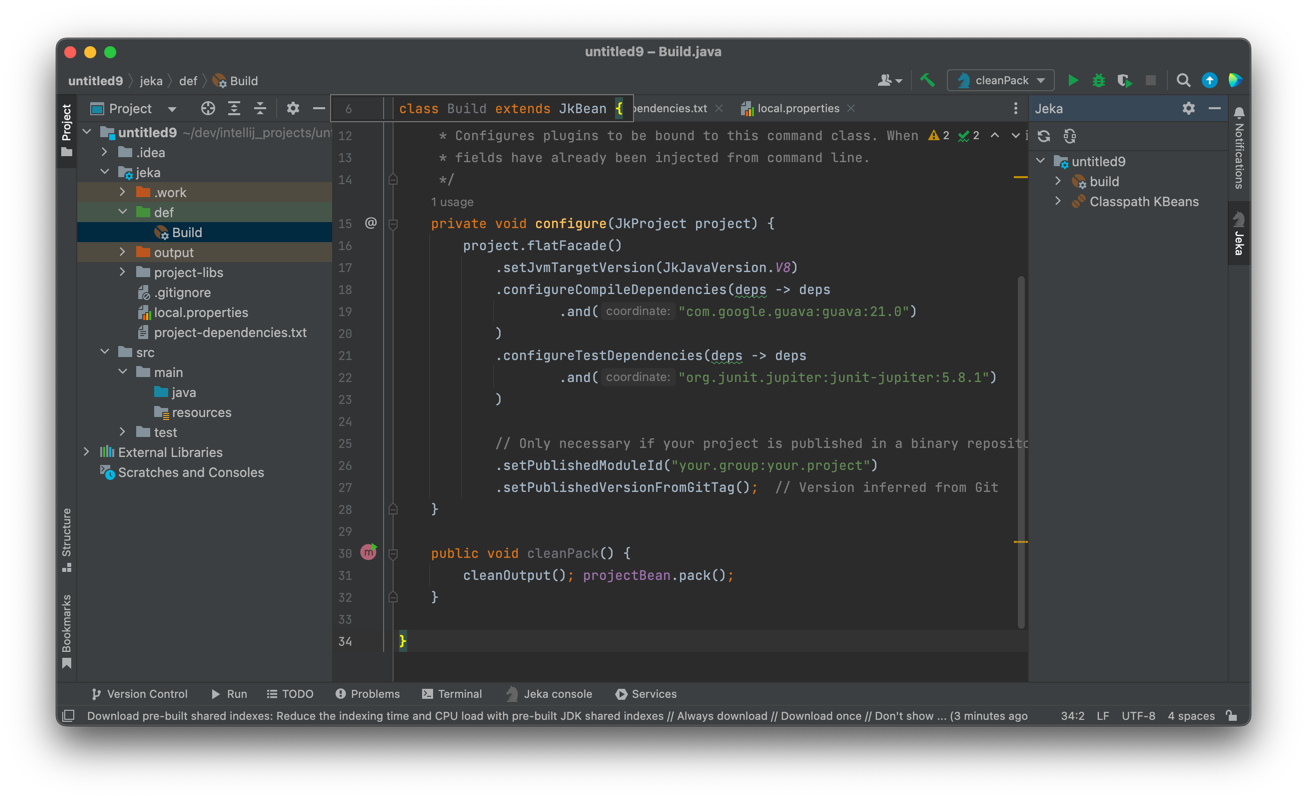Expand the output folder
The height and width of the screenshot is (800, 1307).
[x=123, y=252]
